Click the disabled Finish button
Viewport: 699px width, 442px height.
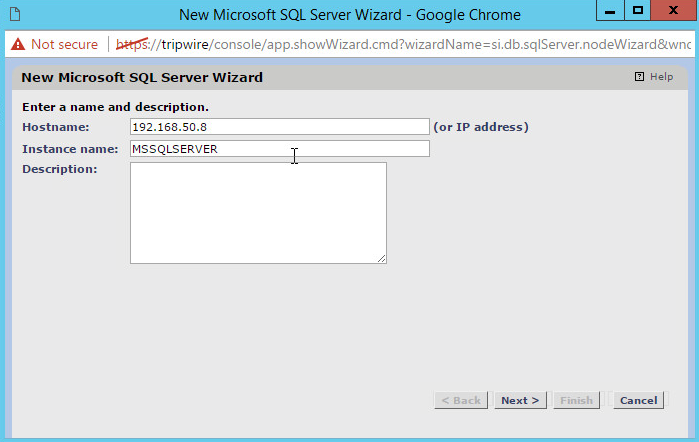point(576,400)
